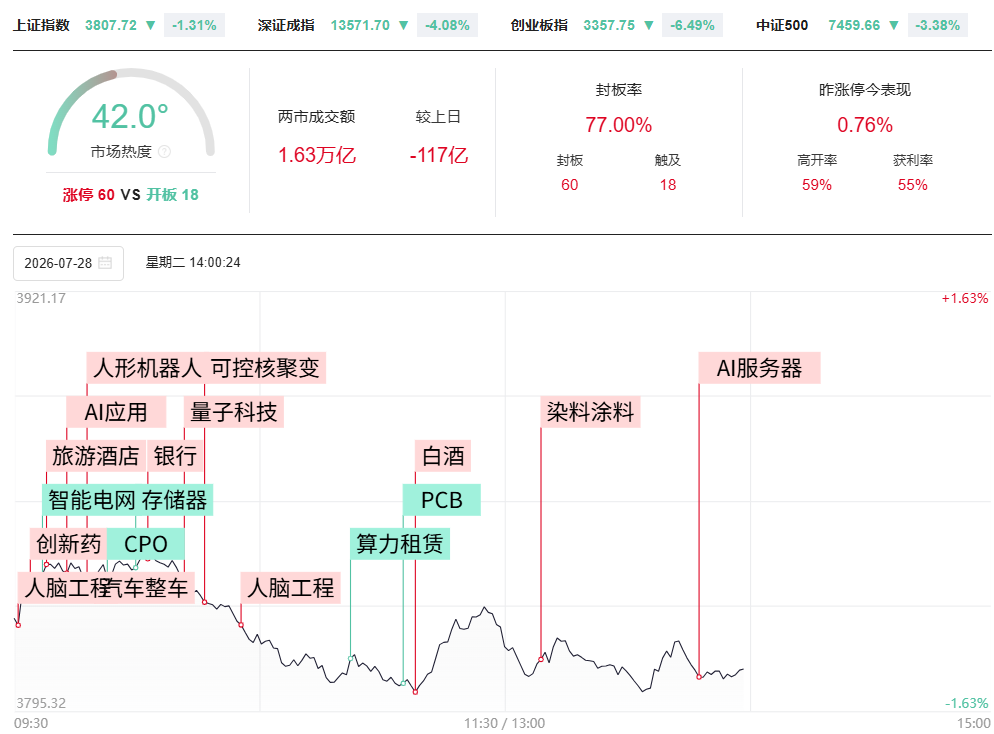This screenshot has width=994, height=734.
Task: Click the calendar icon in date field
Action: 105,262
